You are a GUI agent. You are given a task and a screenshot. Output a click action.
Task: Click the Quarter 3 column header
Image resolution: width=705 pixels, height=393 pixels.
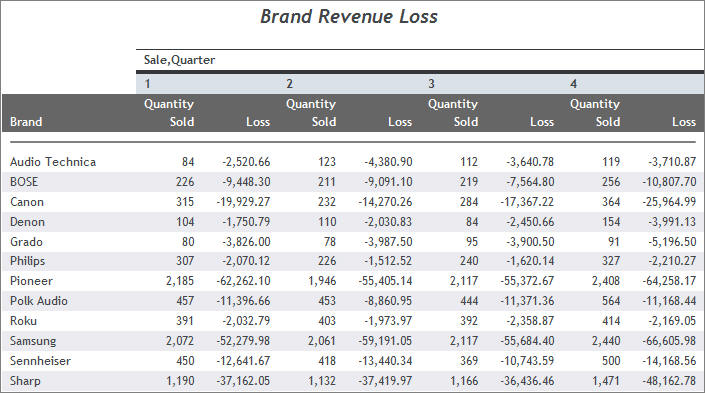[431, 84]
